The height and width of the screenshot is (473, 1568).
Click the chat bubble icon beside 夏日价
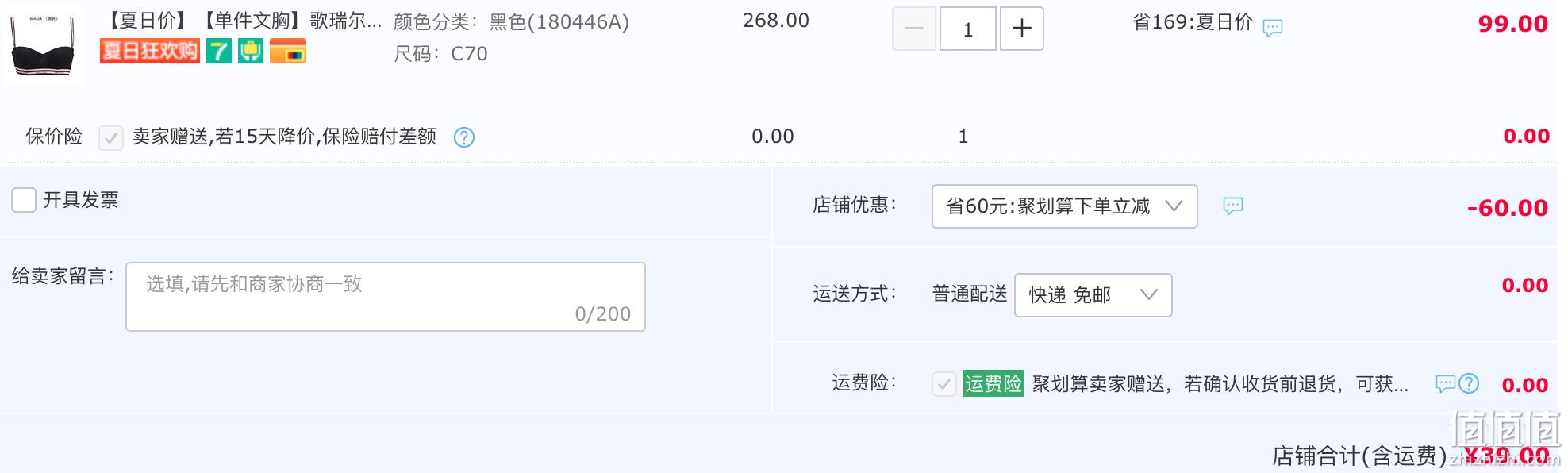click(1273, 28)
